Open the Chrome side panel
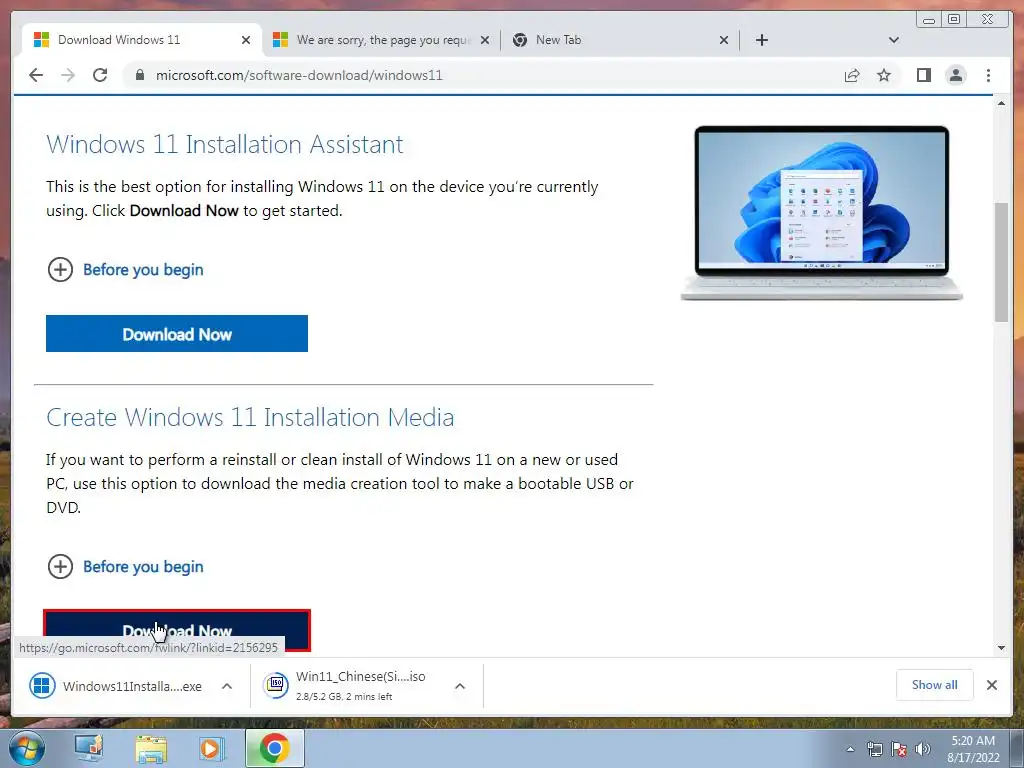The image size is (1024, 768). coord(923,75)
